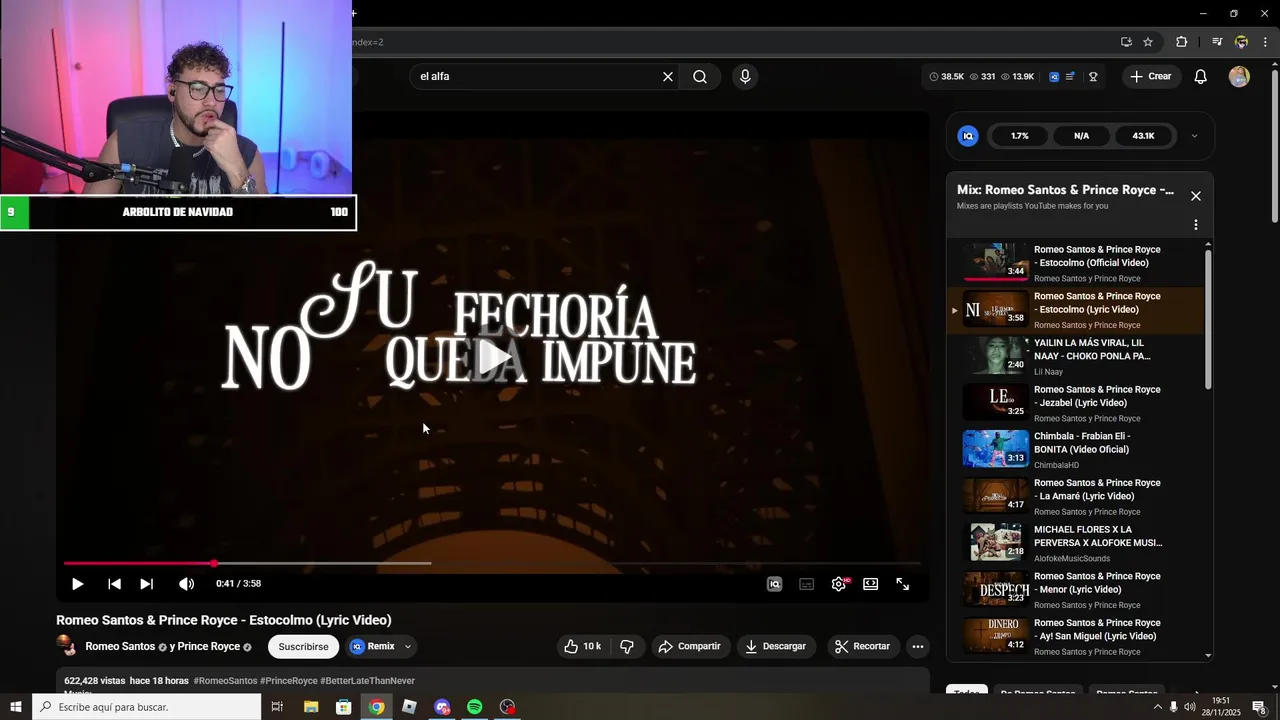Click the 43.1K stat pill
The height and width of the screenshot is (720, 1280).
1143,136
